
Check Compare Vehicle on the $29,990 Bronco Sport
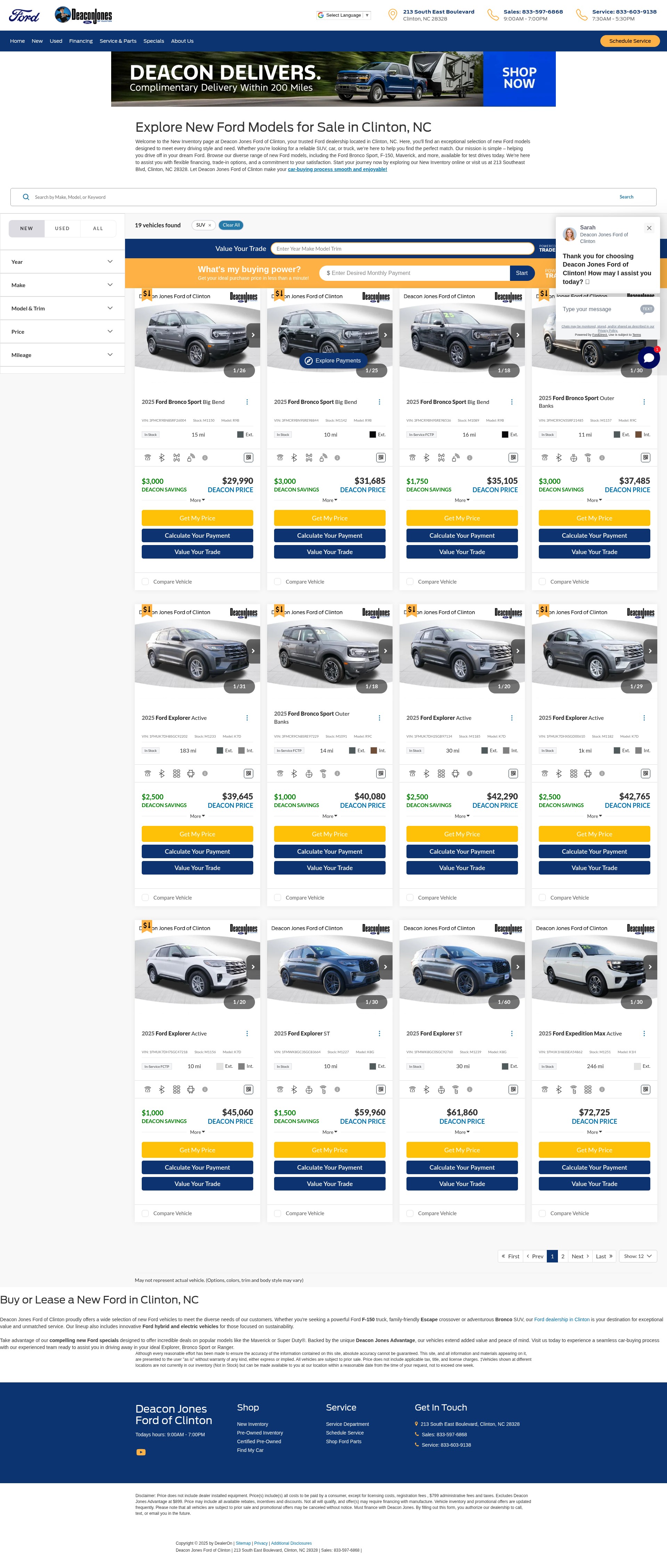pyautogui.click(x=146, y=582)
